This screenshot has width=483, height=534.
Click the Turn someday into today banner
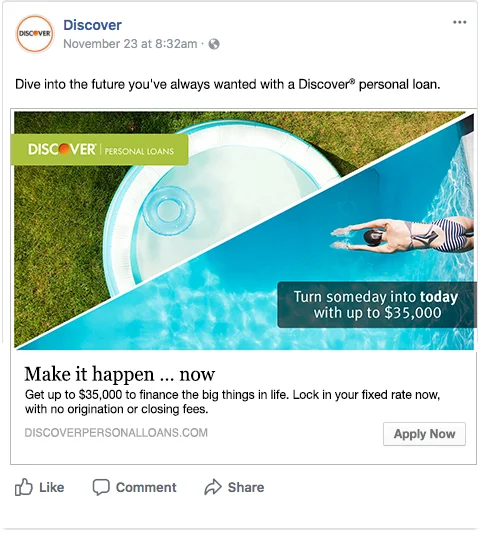point(377,305)
